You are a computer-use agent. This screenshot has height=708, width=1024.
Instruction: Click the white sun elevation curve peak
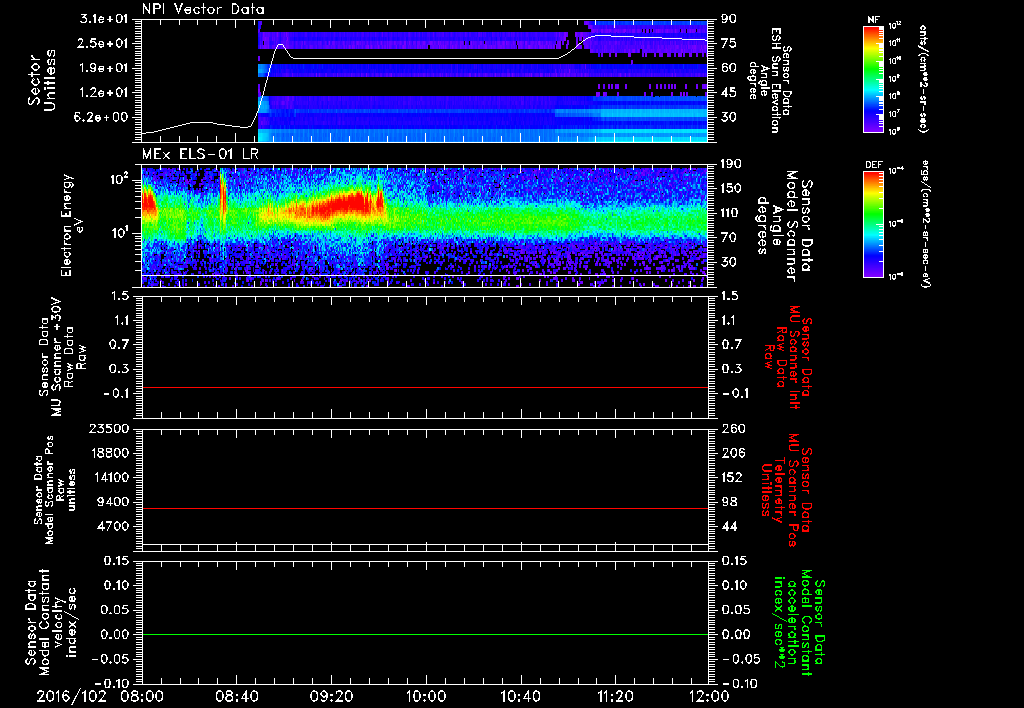pos(281,45)
